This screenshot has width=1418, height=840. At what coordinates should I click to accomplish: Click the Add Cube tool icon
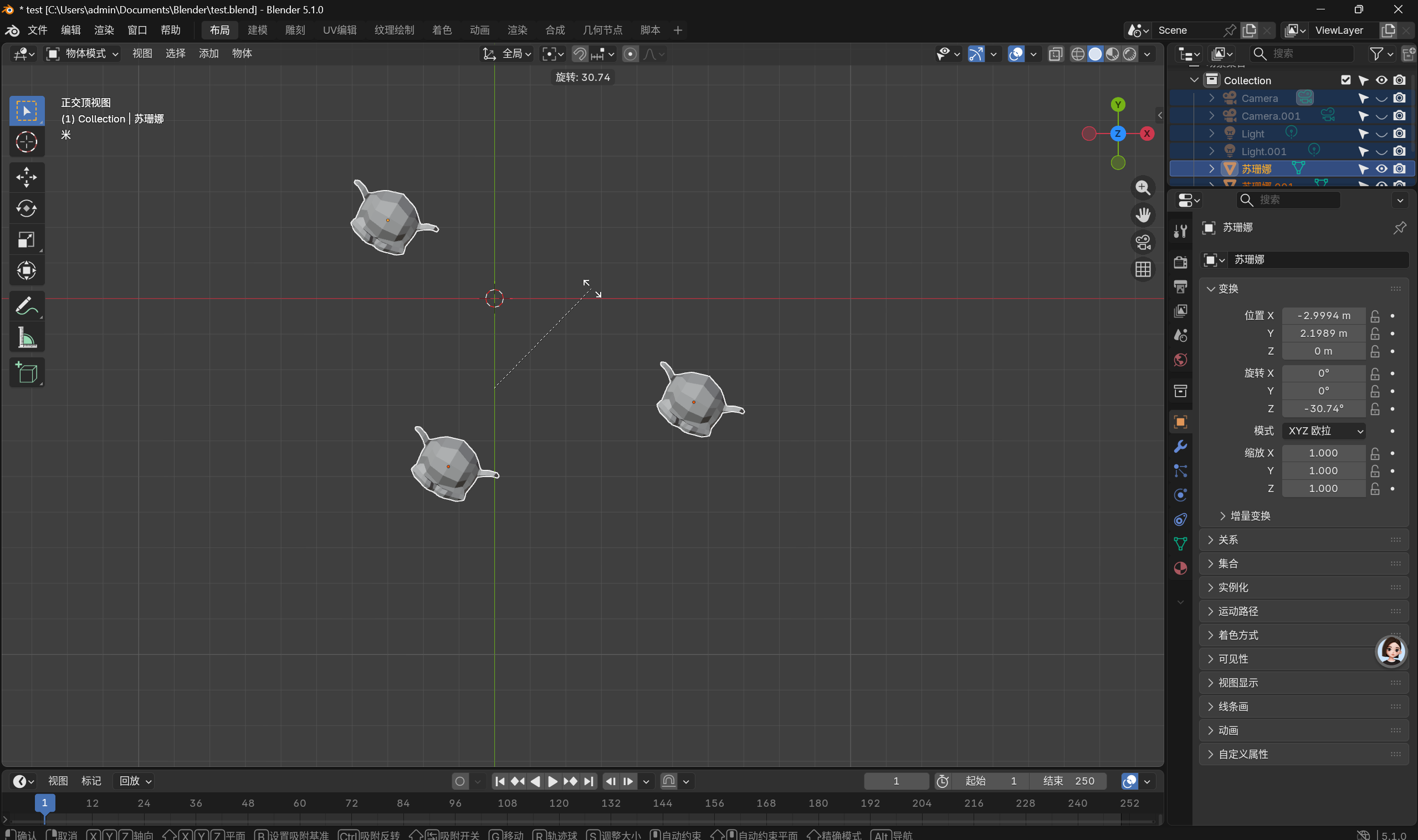tap(26, 372)
